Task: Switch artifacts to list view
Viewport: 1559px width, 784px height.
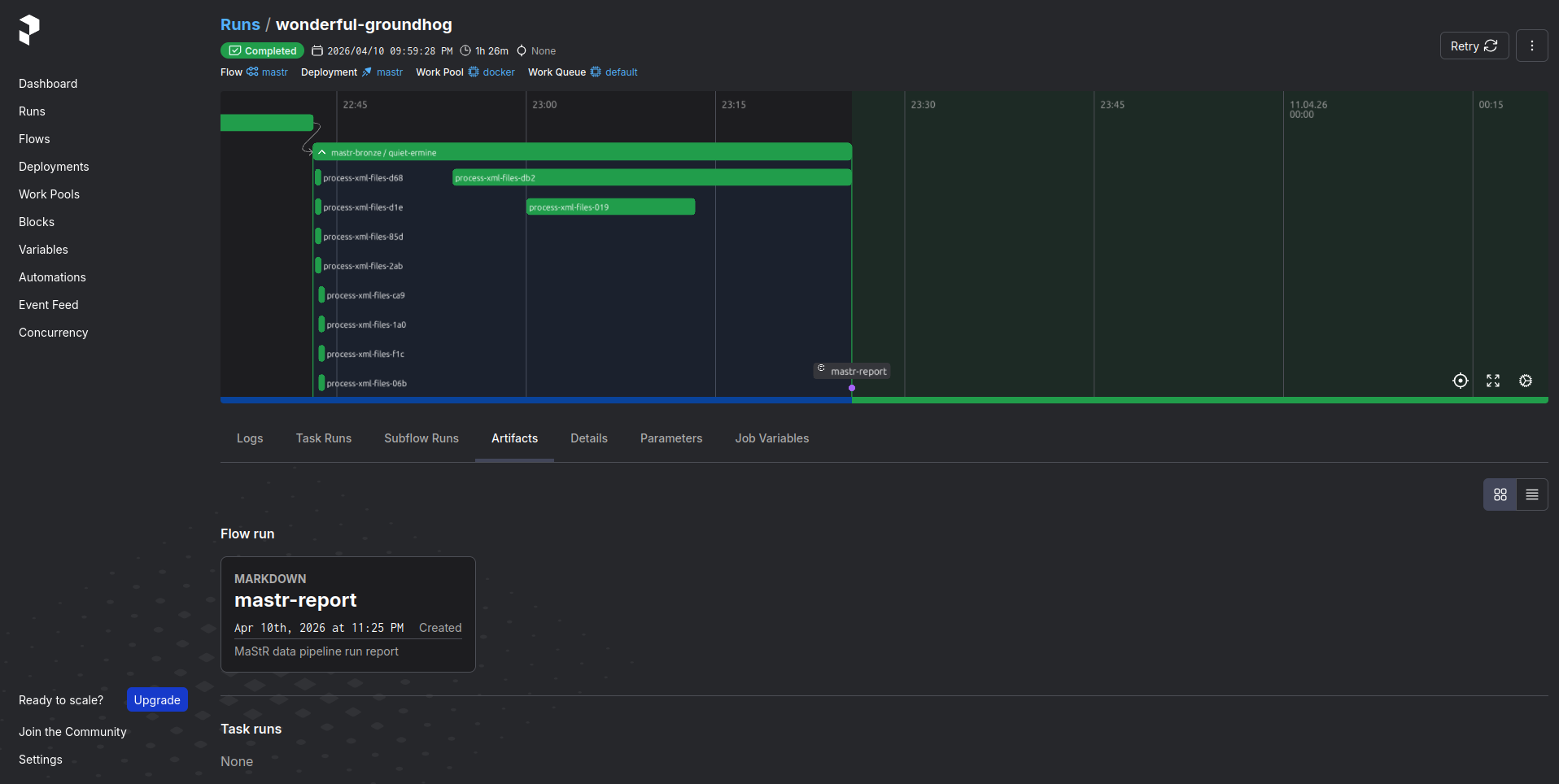Action: click(1531, 494)
